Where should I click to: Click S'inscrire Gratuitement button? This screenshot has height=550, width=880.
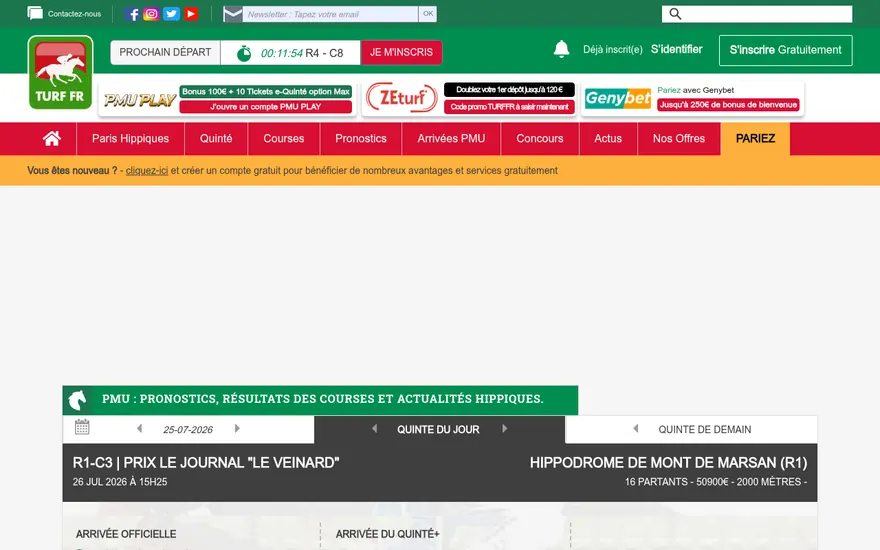point(786,50)
